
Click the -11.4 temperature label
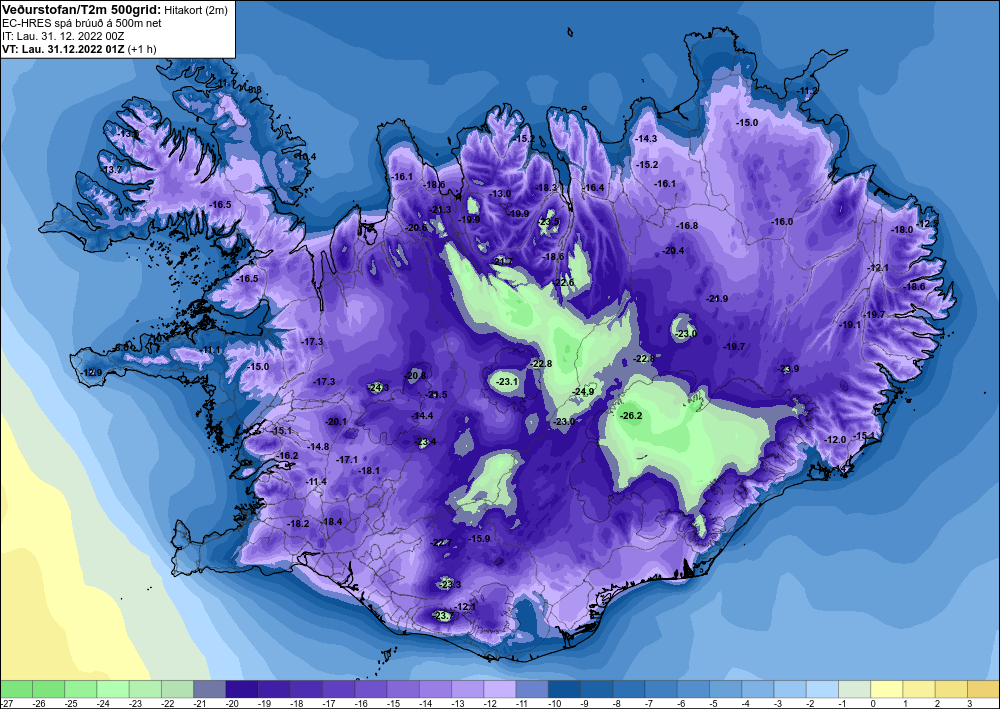[x=316, y=481]
